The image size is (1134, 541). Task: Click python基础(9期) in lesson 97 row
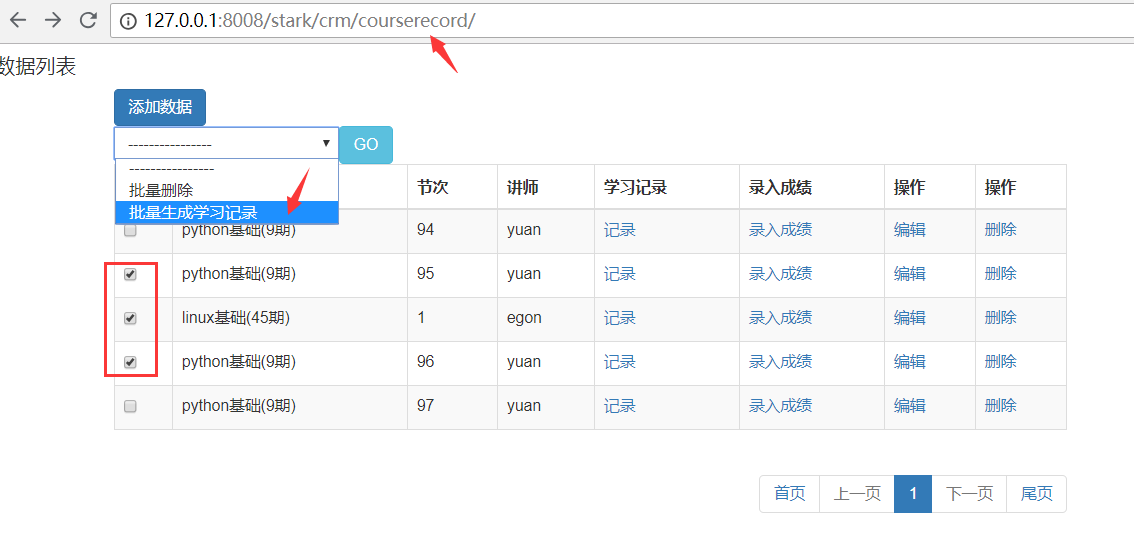click(239, 406)
